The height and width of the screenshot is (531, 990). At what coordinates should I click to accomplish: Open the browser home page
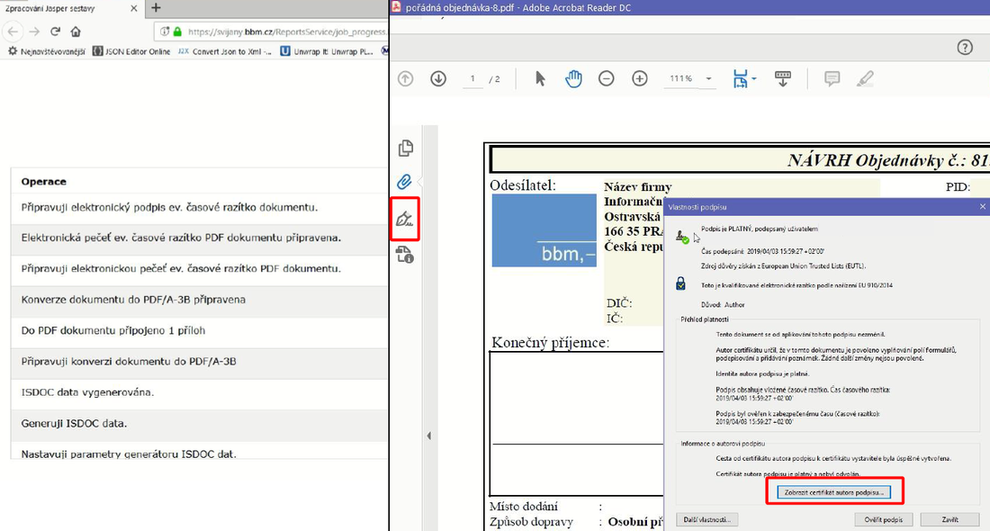point(76,31)
